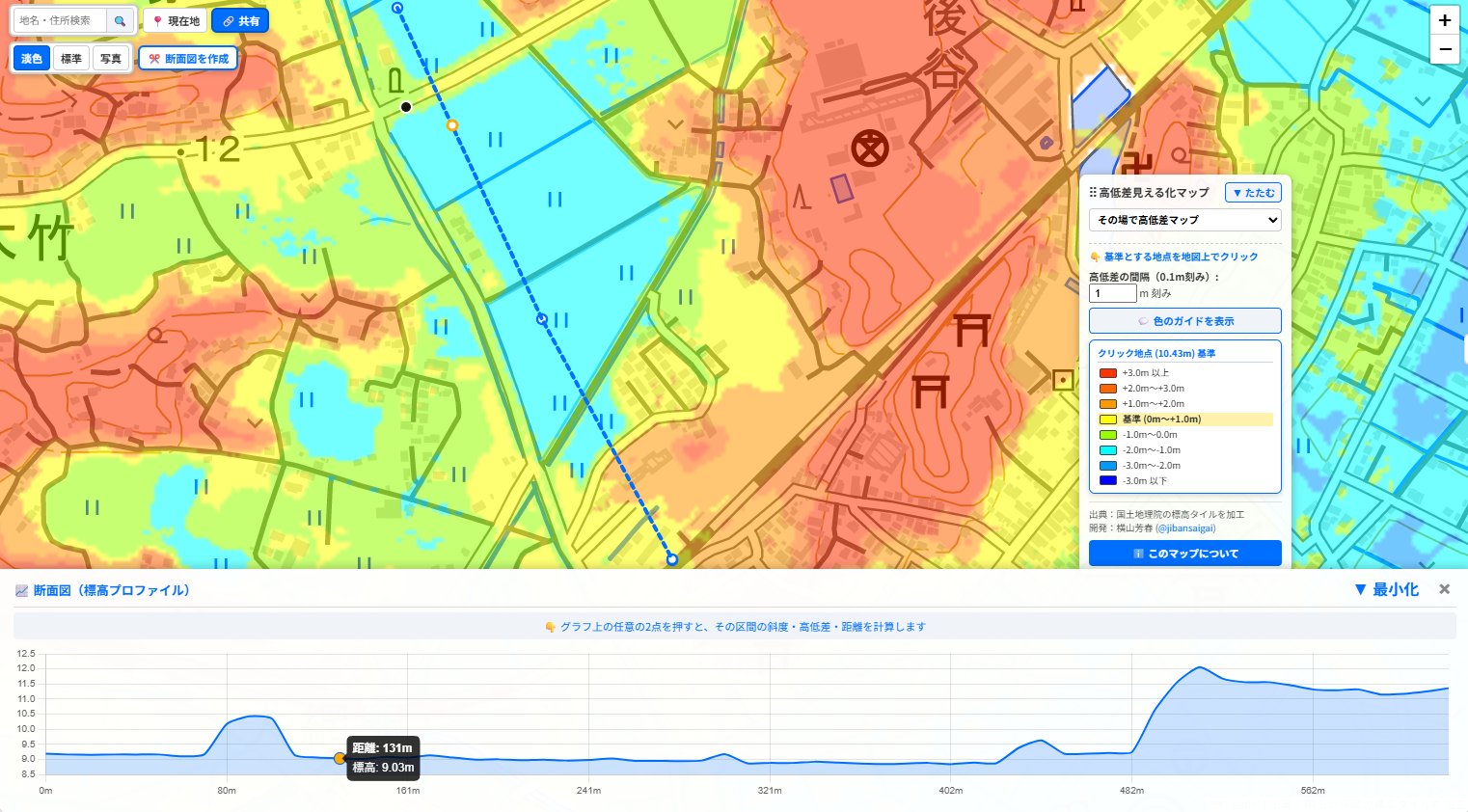
Task: Switch map style to 淡色
Action: 31,59
